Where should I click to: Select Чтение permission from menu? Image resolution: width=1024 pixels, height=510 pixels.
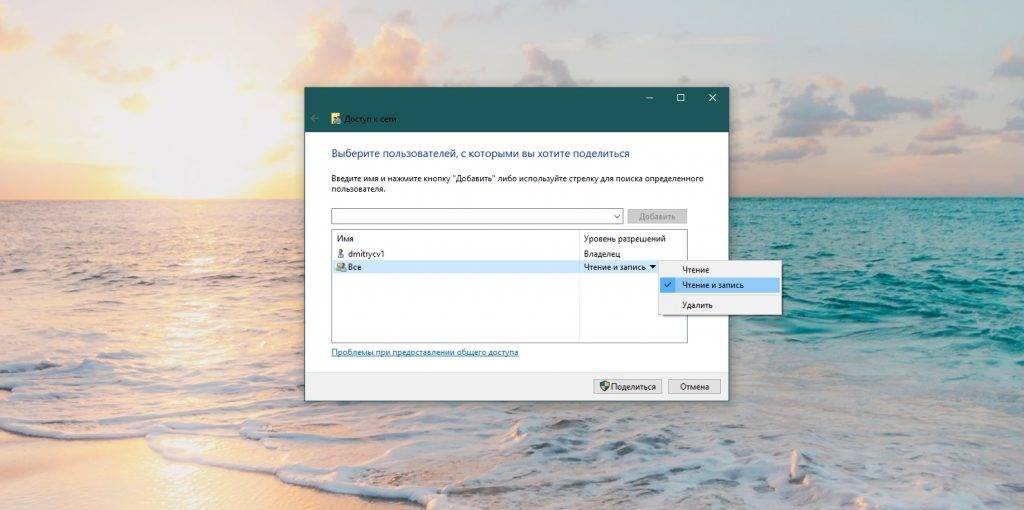point(696,270)
